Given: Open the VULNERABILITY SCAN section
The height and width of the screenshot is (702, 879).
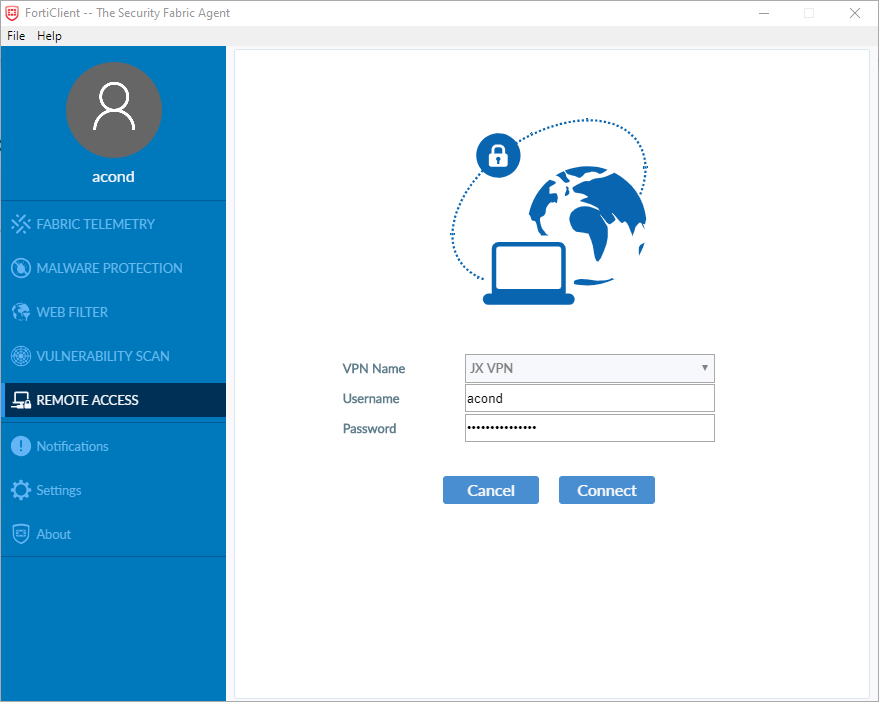Looking at the screenshot, I should (x=114, y=356).
